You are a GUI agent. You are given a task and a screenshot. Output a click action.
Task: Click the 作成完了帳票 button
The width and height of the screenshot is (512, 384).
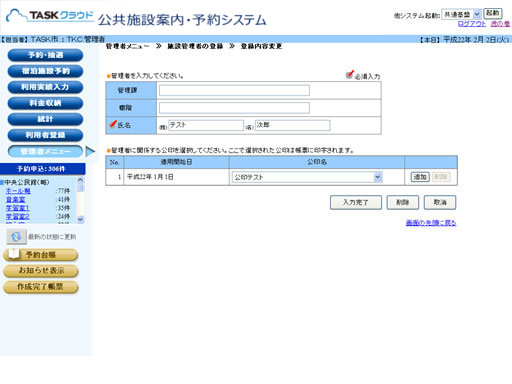click(41, 287)
